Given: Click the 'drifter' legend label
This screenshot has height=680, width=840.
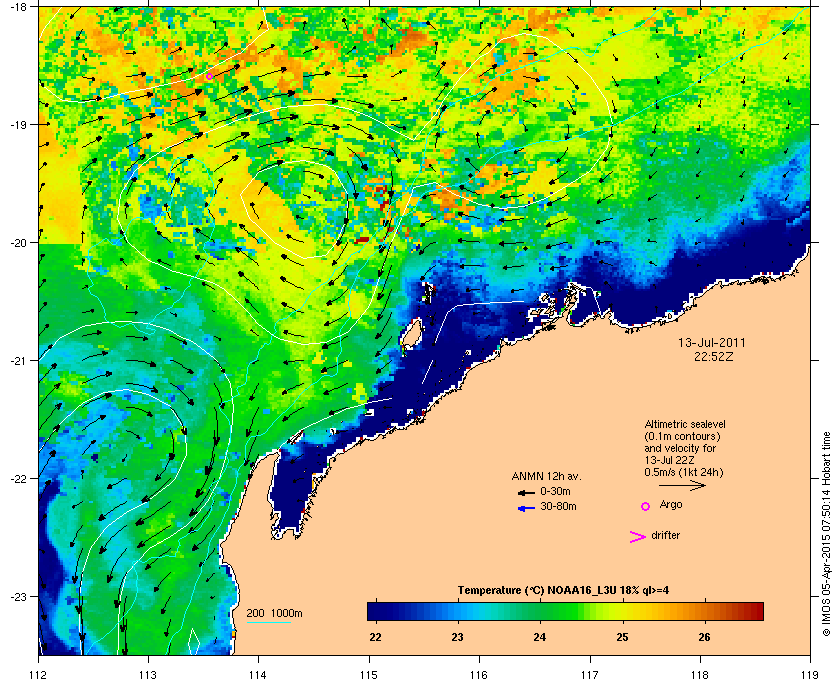Looking at the screenshot, I should pyautogui.click(x=665, y=535).
